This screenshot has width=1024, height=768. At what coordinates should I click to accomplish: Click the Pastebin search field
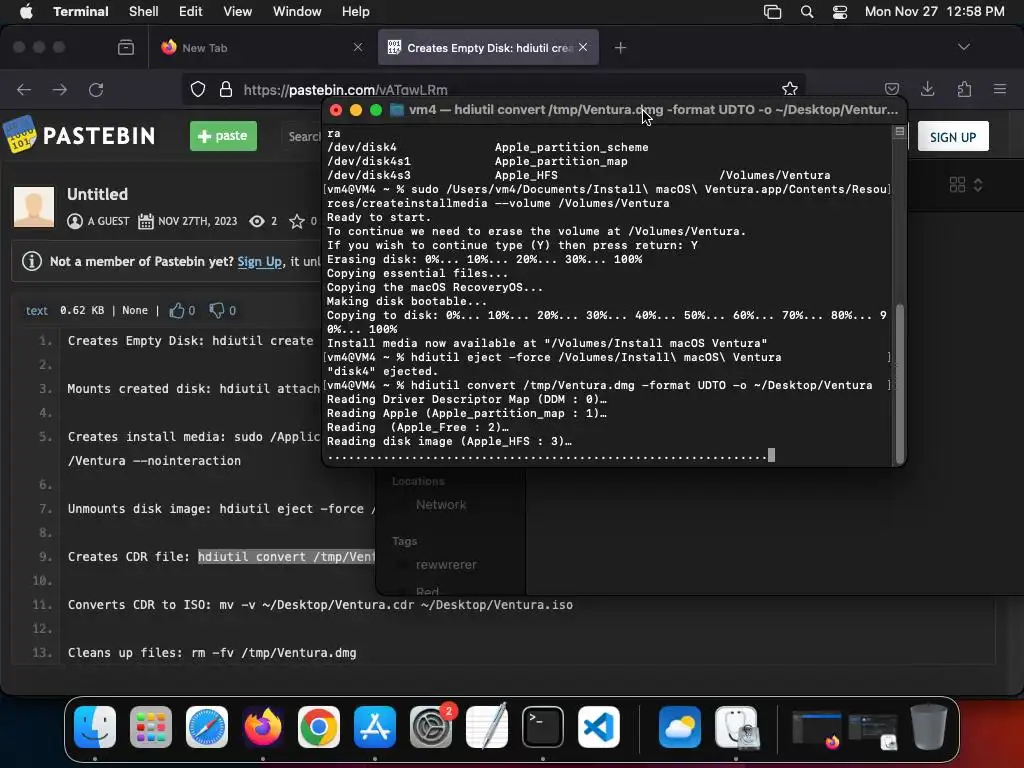point(304,136)
